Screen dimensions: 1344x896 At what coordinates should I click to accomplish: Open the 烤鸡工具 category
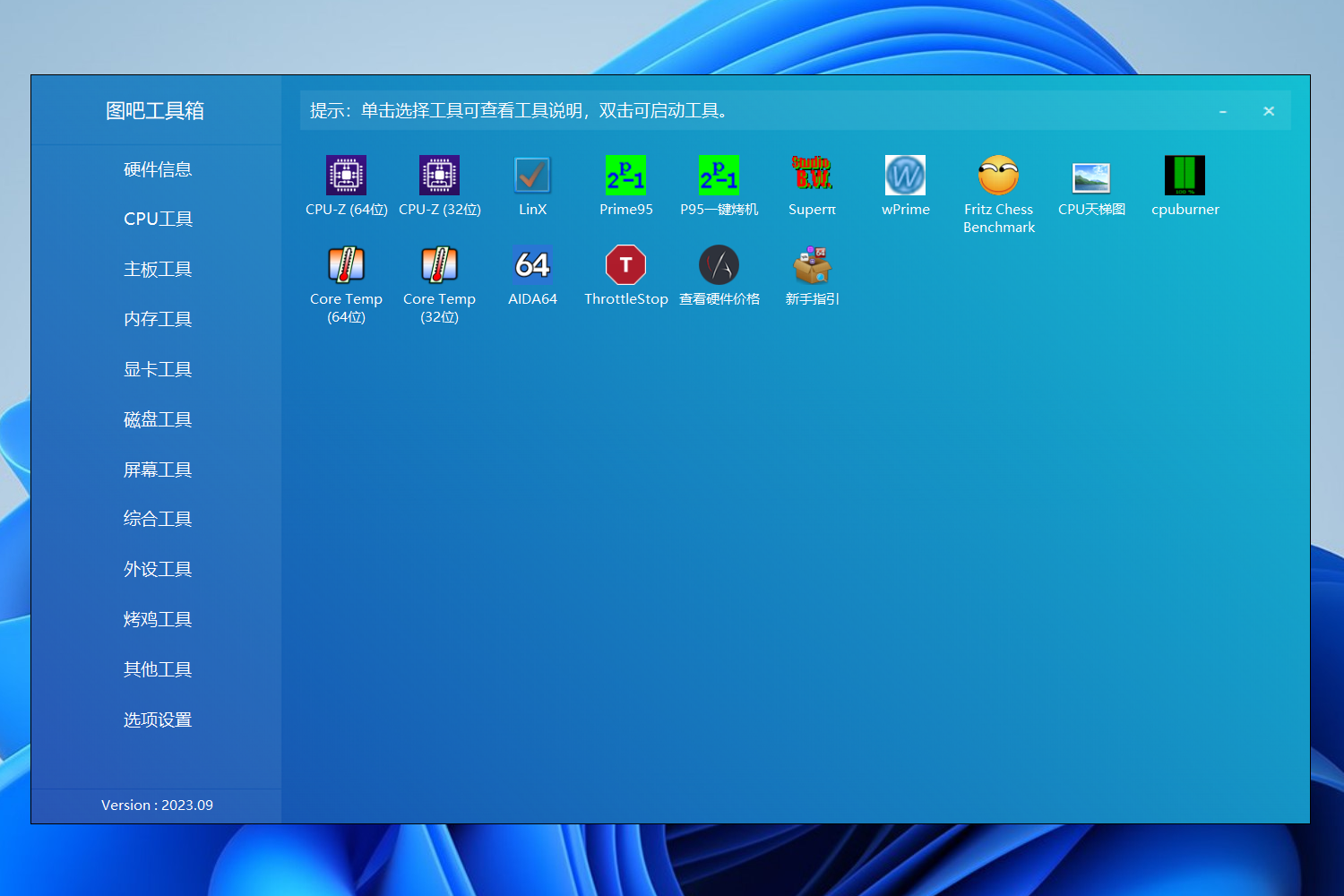[158, 619]
